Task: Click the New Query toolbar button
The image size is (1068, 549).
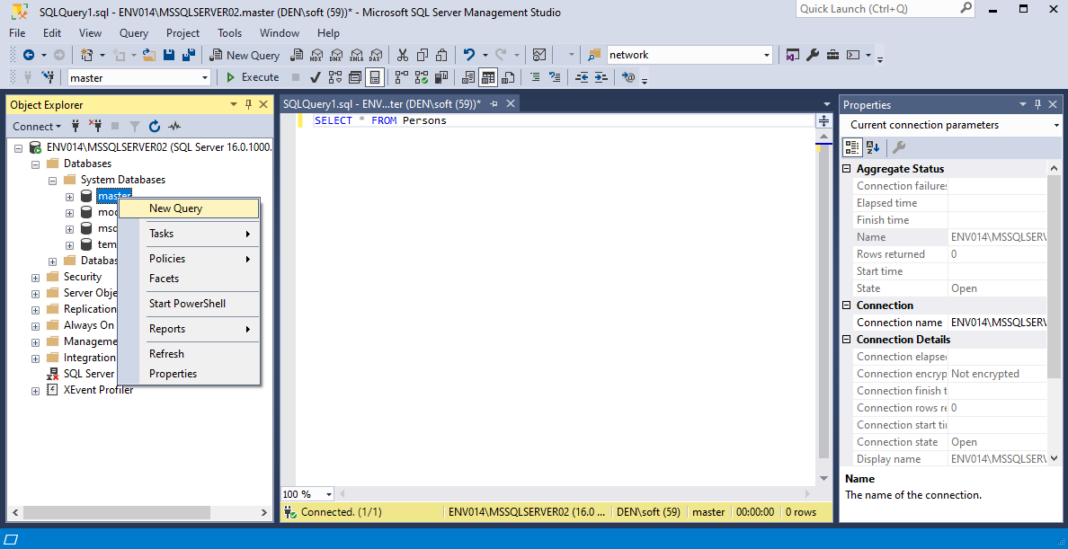Action: 245,55
